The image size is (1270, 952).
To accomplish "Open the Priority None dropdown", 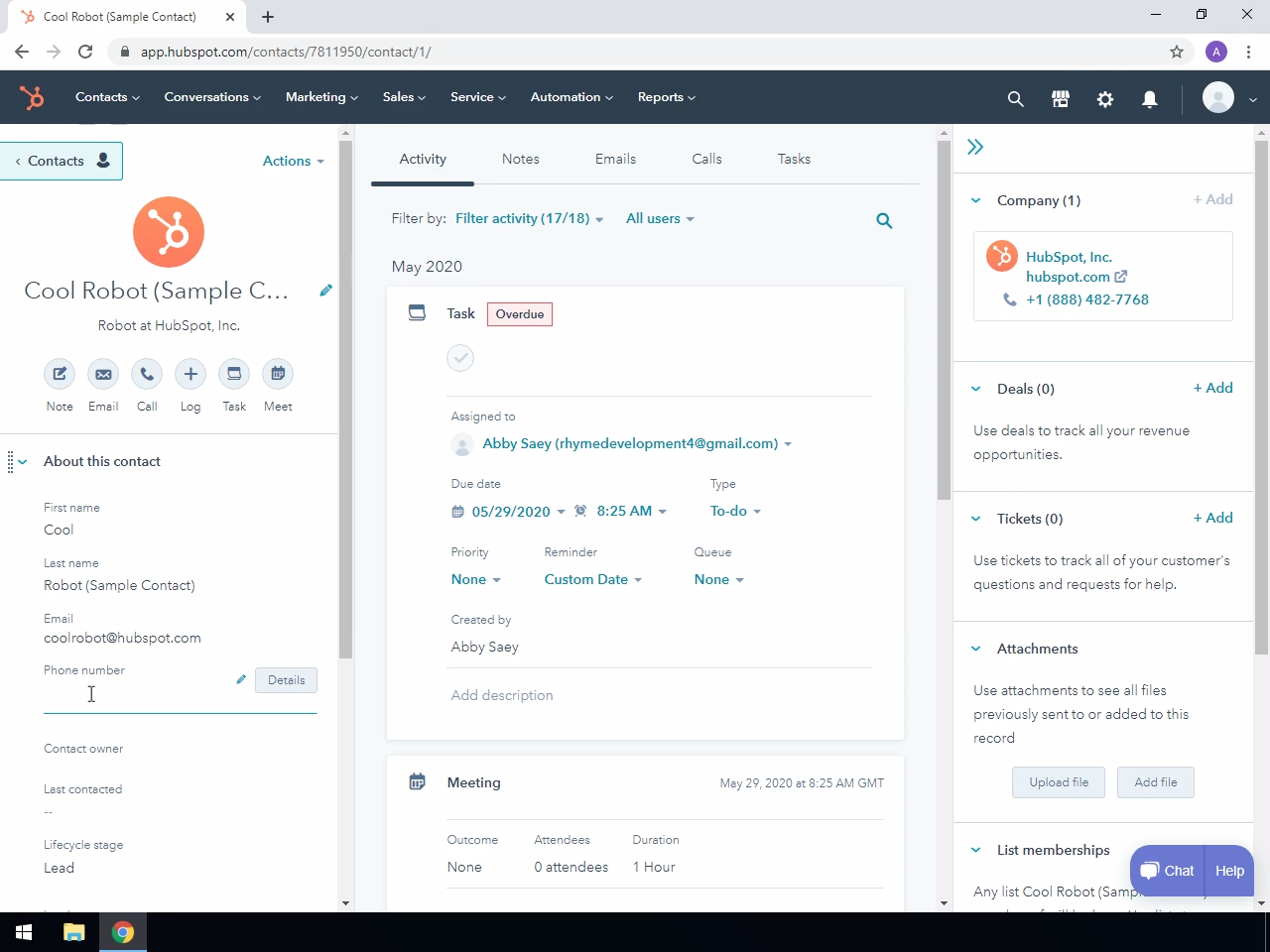I will coord(476,579).
